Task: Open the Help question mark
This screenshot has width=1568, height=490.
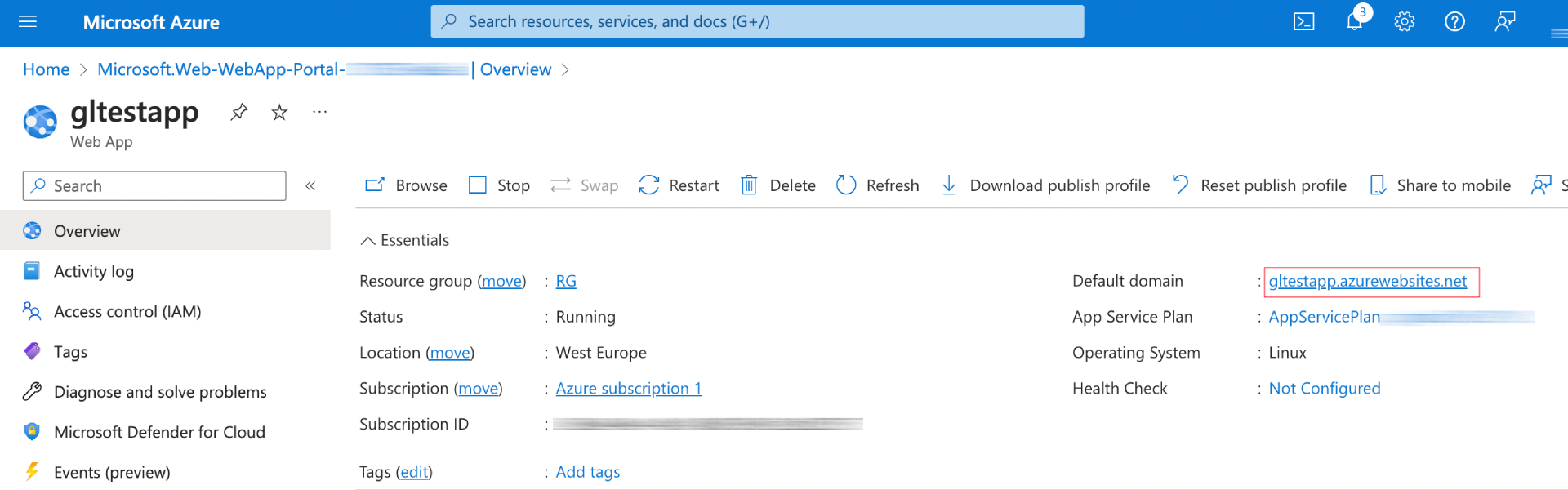Action: pos(1454,22)
